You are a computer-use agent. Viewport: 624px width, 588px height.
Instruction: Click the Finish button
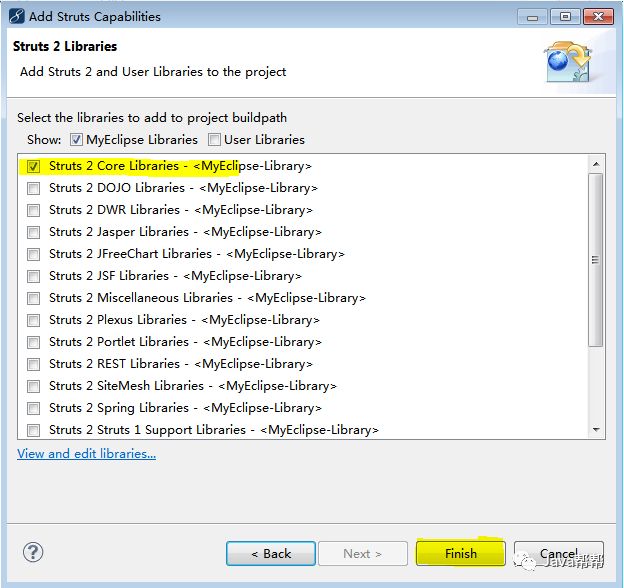(460, 553)
